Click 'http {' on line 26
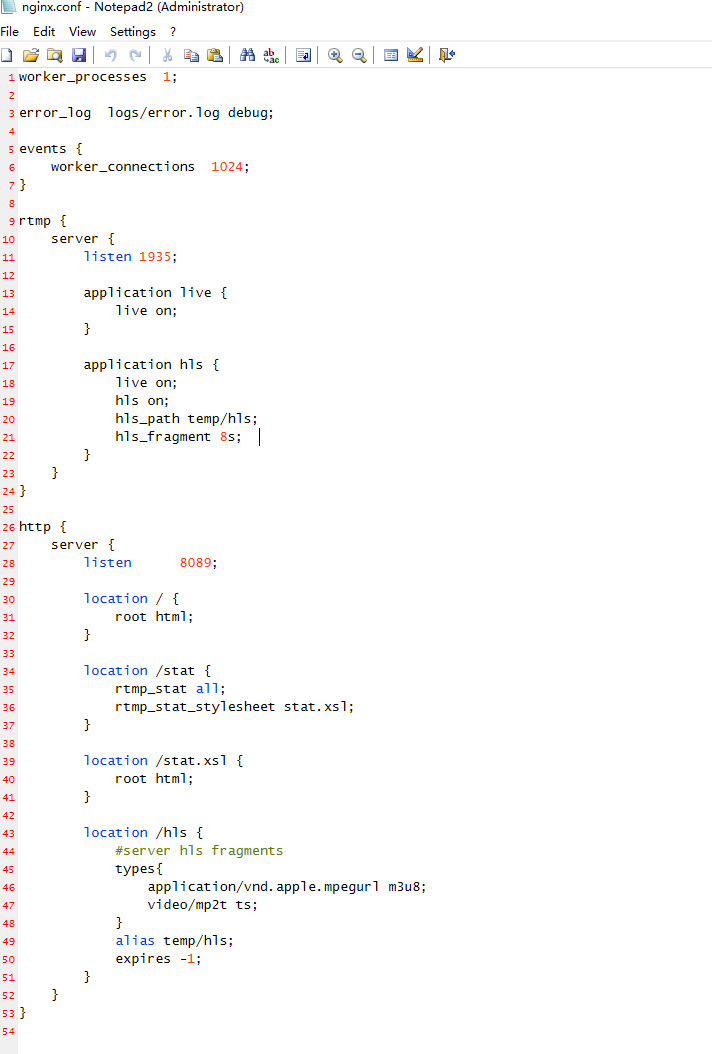 pos(42,526)
